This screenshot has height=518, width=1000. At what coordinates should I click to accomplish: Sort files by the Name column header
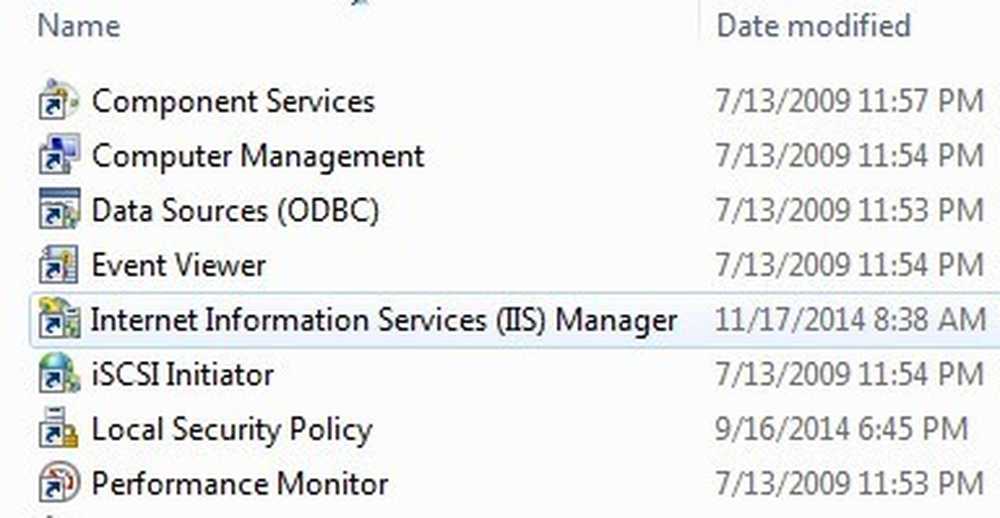coord(79,27)
